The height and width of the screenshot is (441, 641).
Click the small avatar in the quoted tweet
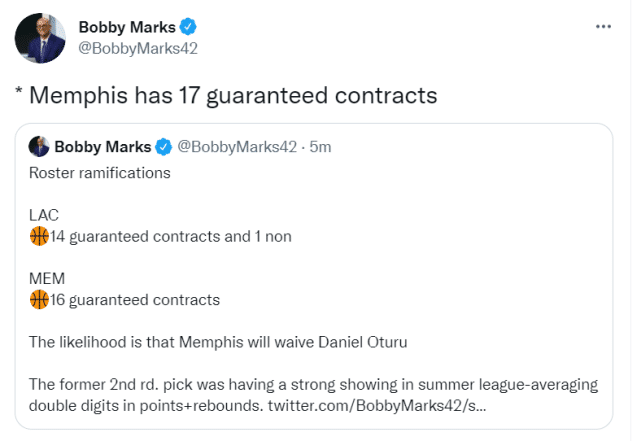39,147
